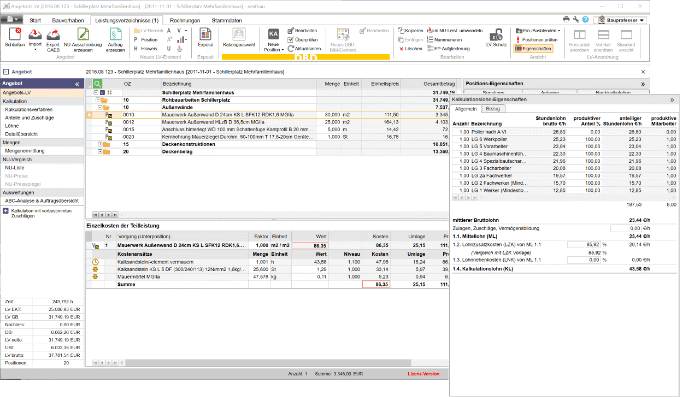Viewport: 680px width, 397px height.
Task: Collapse the Angebot sidebar panel chevron
Action: point(77,84)
